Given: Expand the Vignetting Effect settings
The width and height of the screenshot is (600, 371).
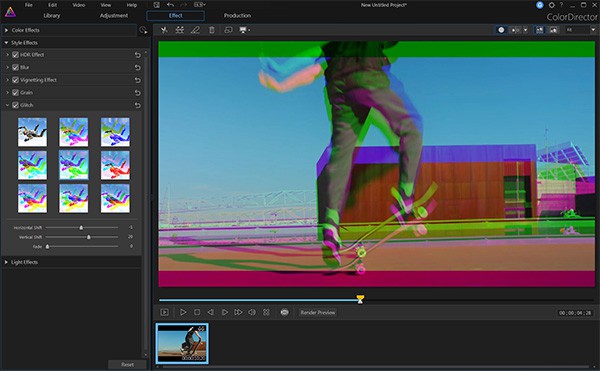Looking at the screenshot, I should click(7, 80).
